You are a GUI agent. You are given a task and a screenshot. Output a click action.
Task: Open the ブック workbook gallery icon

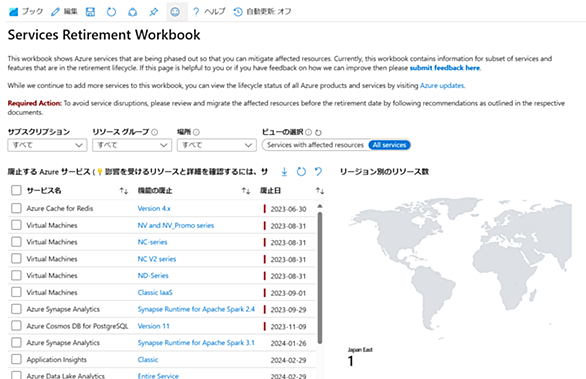(25, 12)
